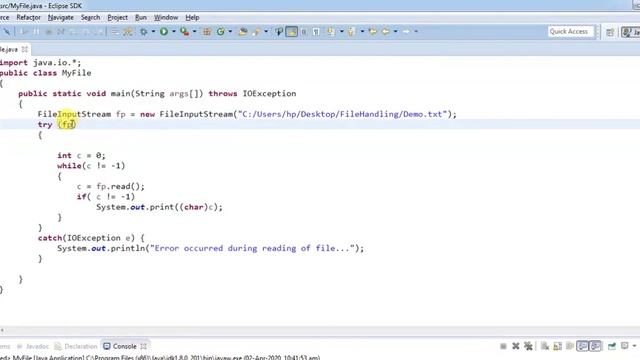The height and width of the screenshot is (360, 640).
Task: Click Remove All Terminated Launches icon
Action: [x=528, y=347]
